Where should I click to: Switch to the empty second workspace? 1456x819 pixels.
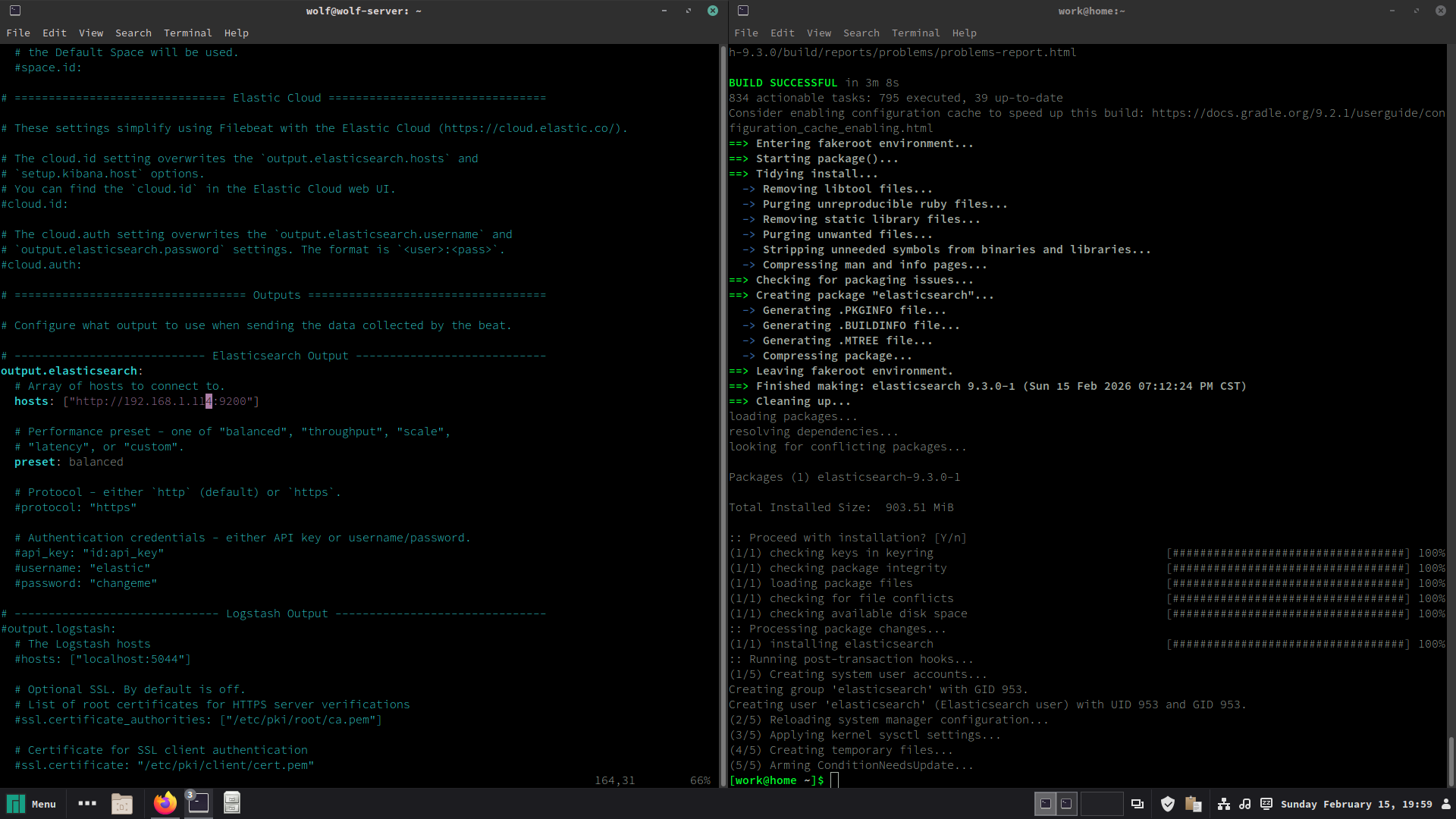click(1101, 804)
